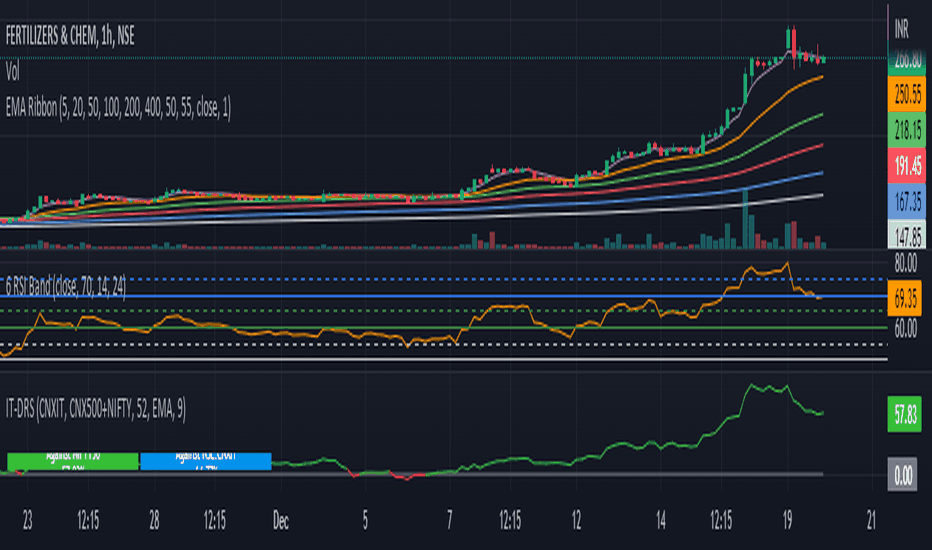932x550 pixels.
Task: Select the green 218.15 EMA price tag
Action: coord(906,130)
